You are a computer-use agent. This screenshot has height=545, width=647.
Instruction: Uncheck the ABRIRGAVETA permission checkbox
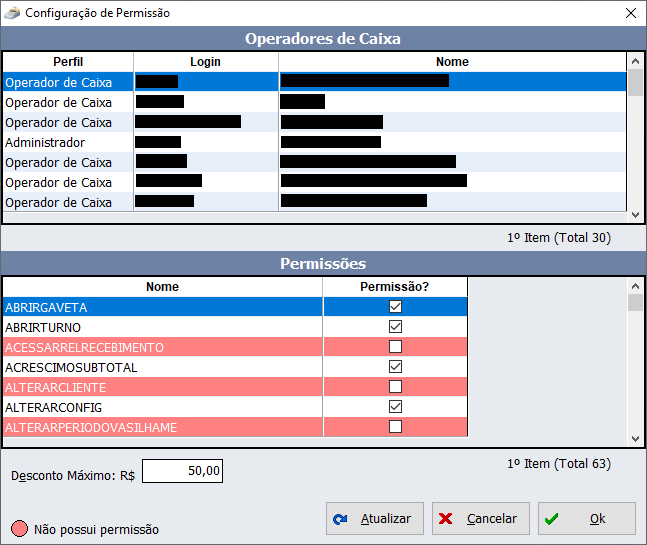click(x=395, y=307)
